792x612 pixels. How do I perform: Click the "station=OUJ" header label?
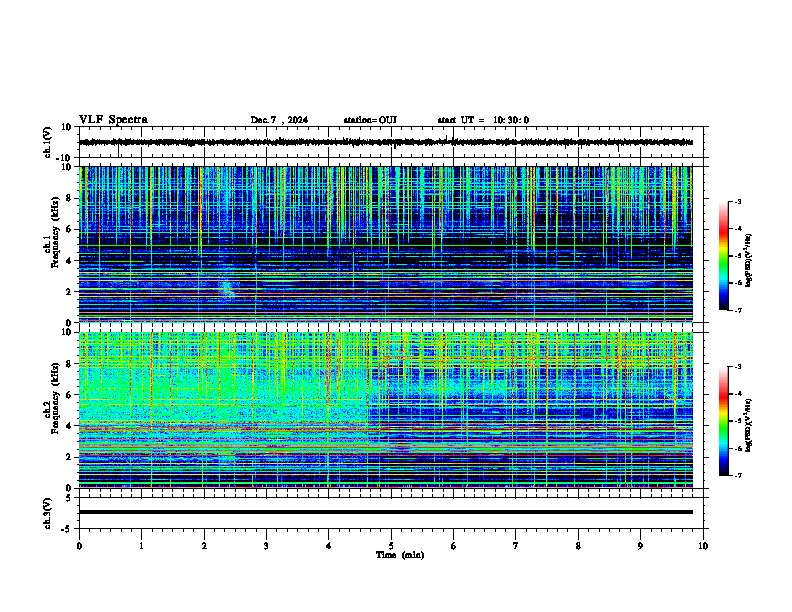[370, 120]
